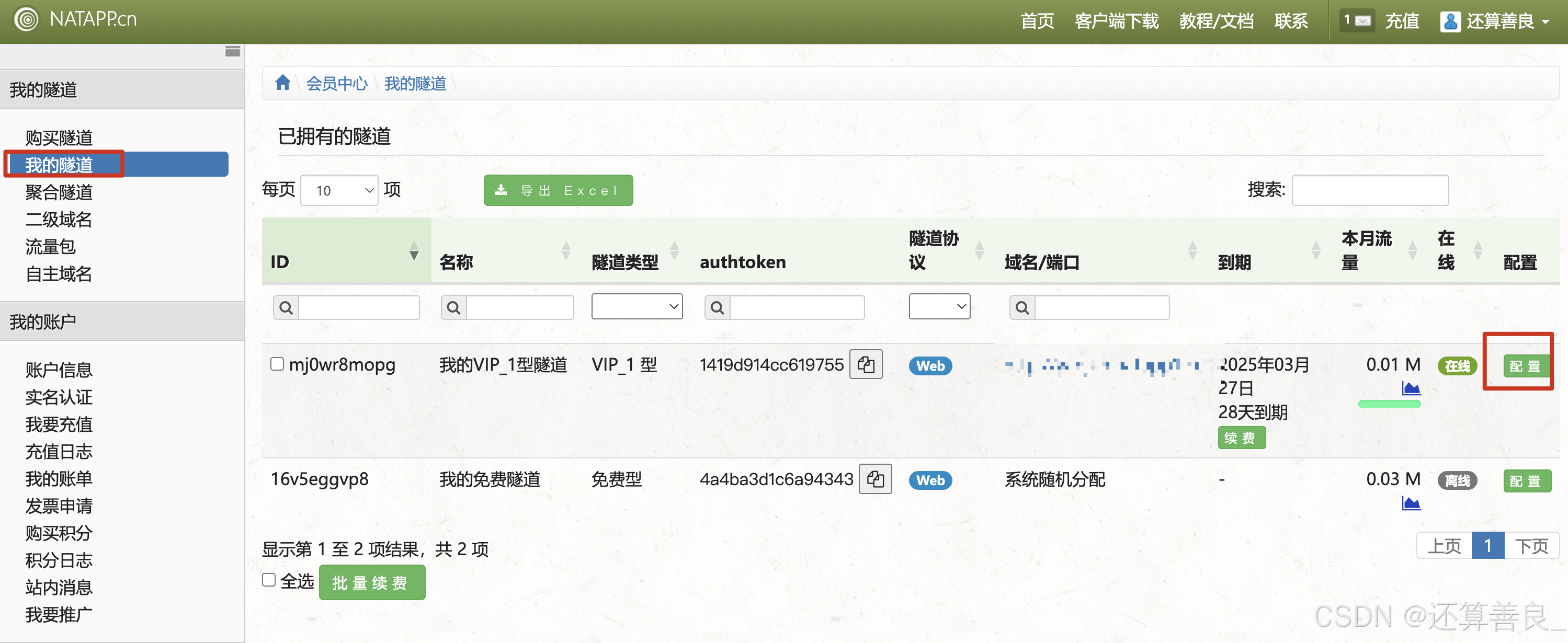
Task: Open traffic chart for 16v5eggvp8 tunnel
Action: 1411,503
